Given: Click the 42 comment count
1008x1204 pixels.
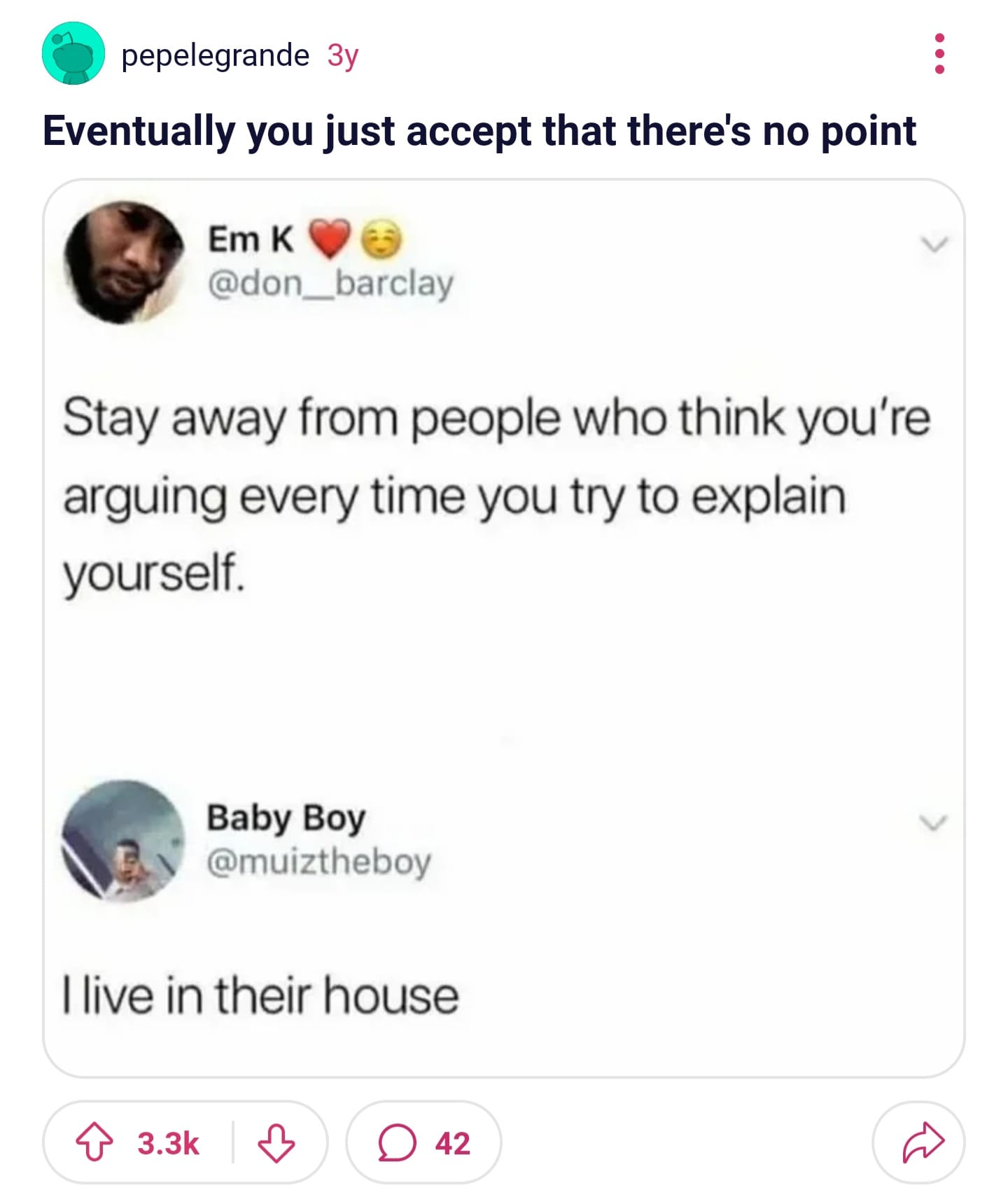Looking at the screenshot, I should pyautogui.click(x=453, y=1144).
